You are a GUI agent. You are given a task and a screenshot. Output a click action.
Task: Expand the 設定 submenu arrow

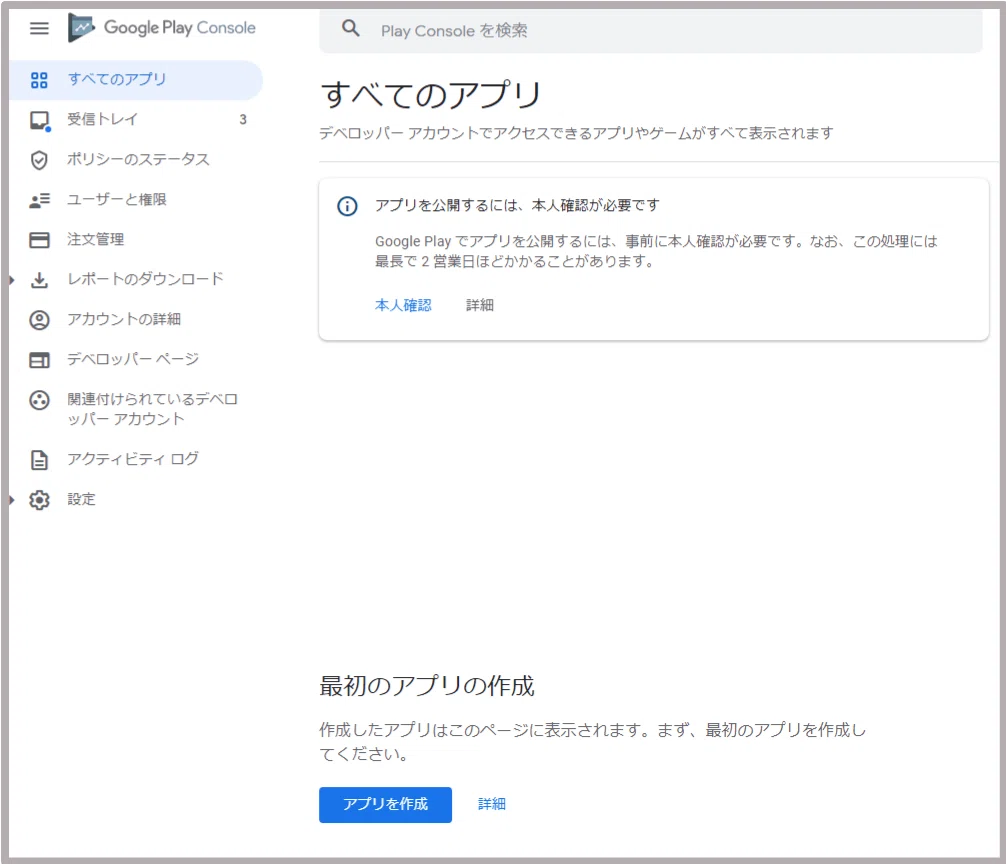[12, 500]
